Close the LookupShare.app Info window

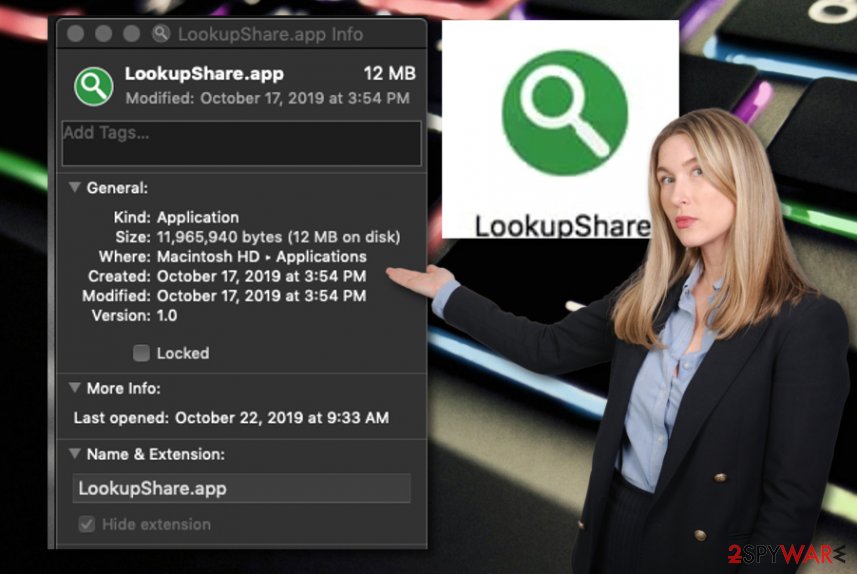tap(75, 34)
